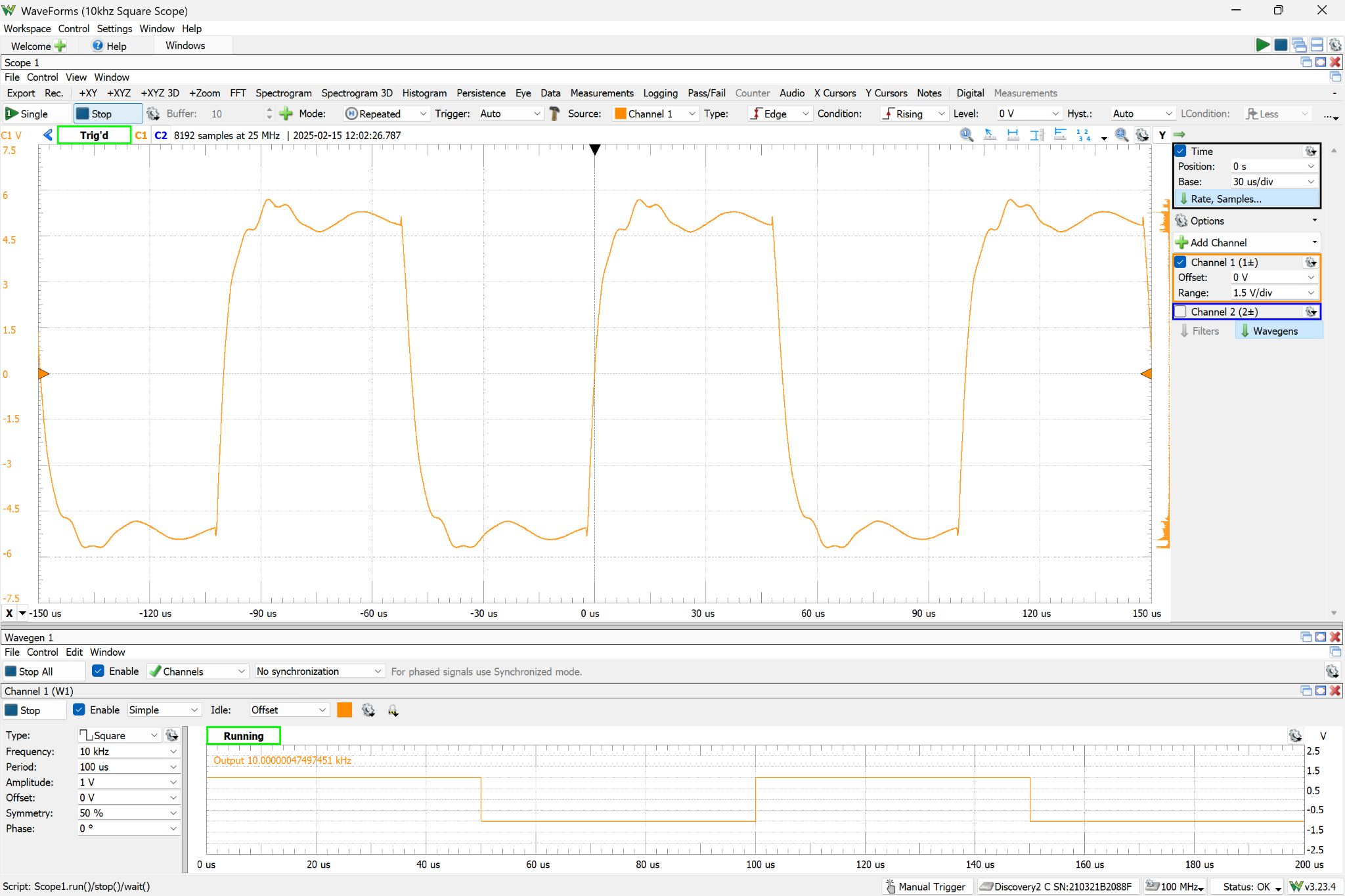Open the Source Channel 1 dropdown

[655, 114]
